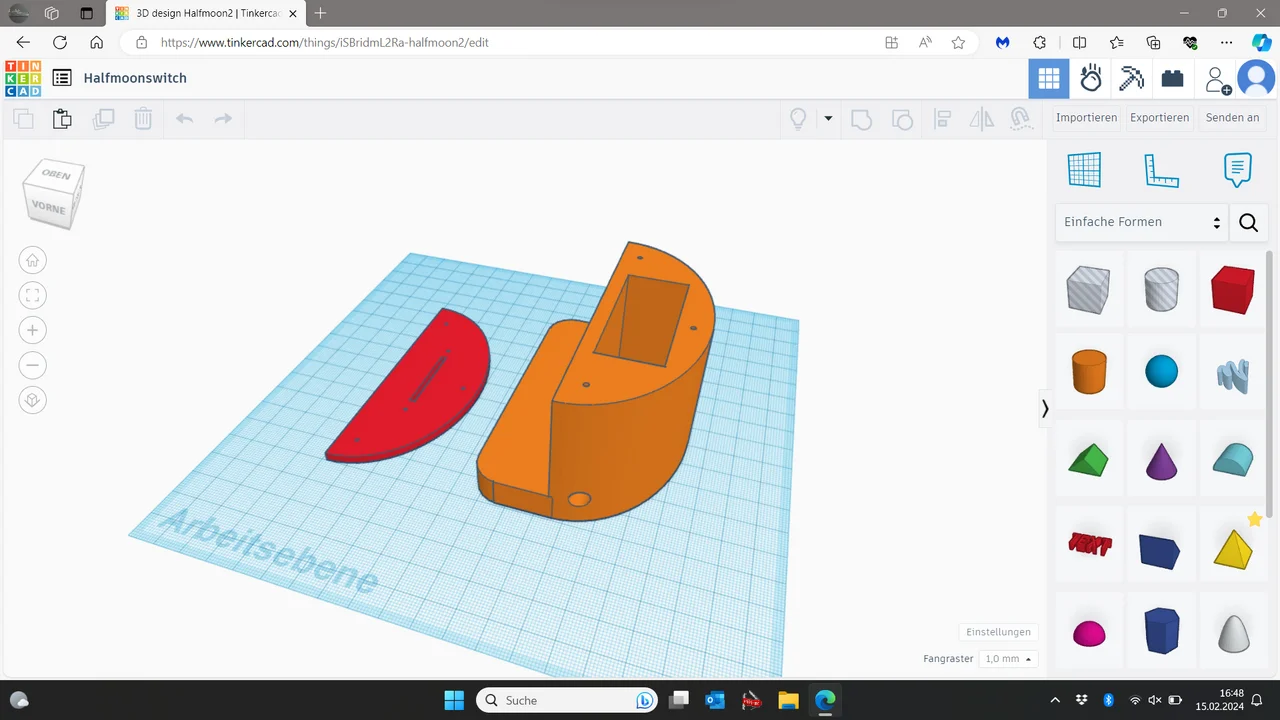The image size is (1280, 720).
Task: Click the Home view icon
Action: pyautogui.click(x=33, y=260)
